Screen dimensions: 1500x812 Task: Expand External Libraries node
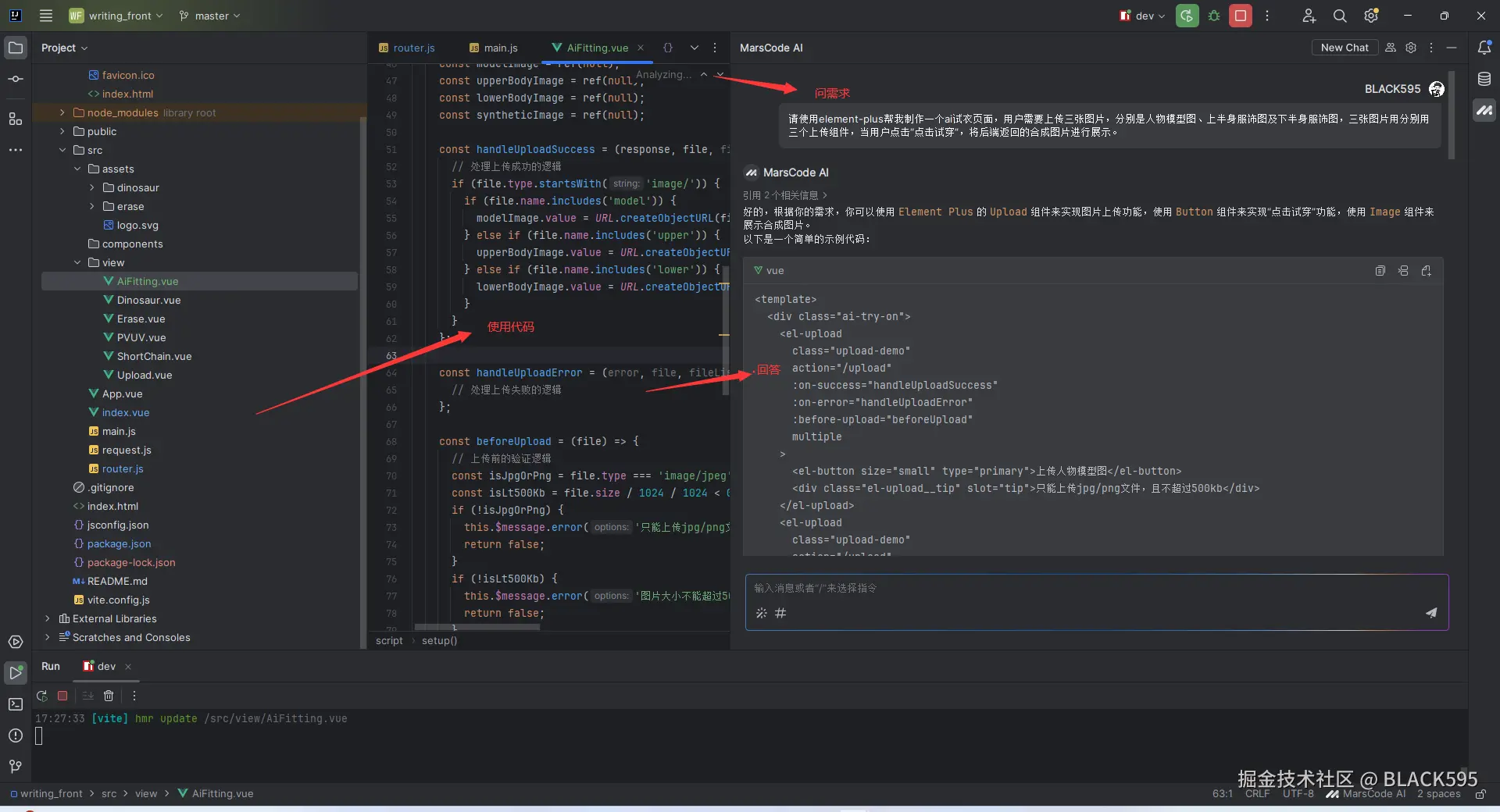[x=48, y=618]
